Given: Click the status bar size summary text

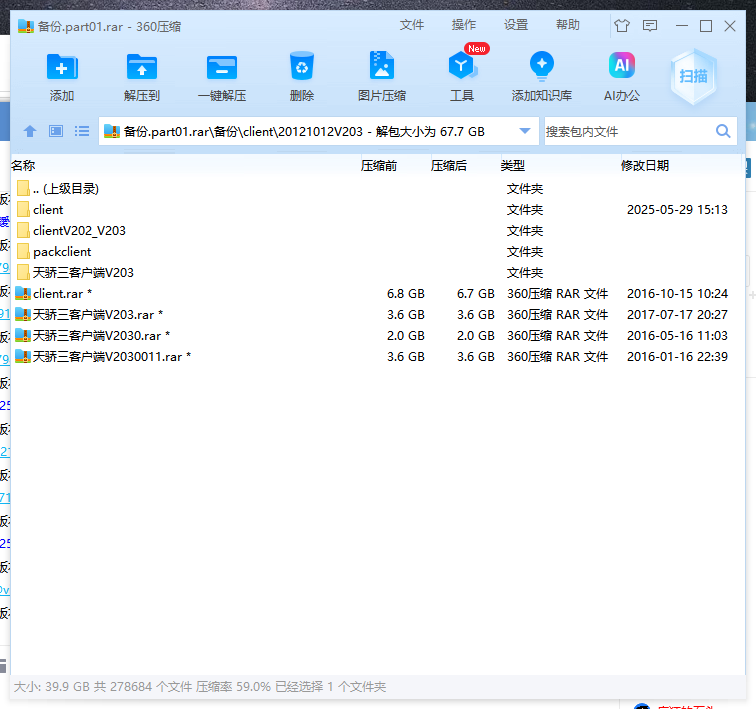Looking at the screenshot, I should 200,686.
